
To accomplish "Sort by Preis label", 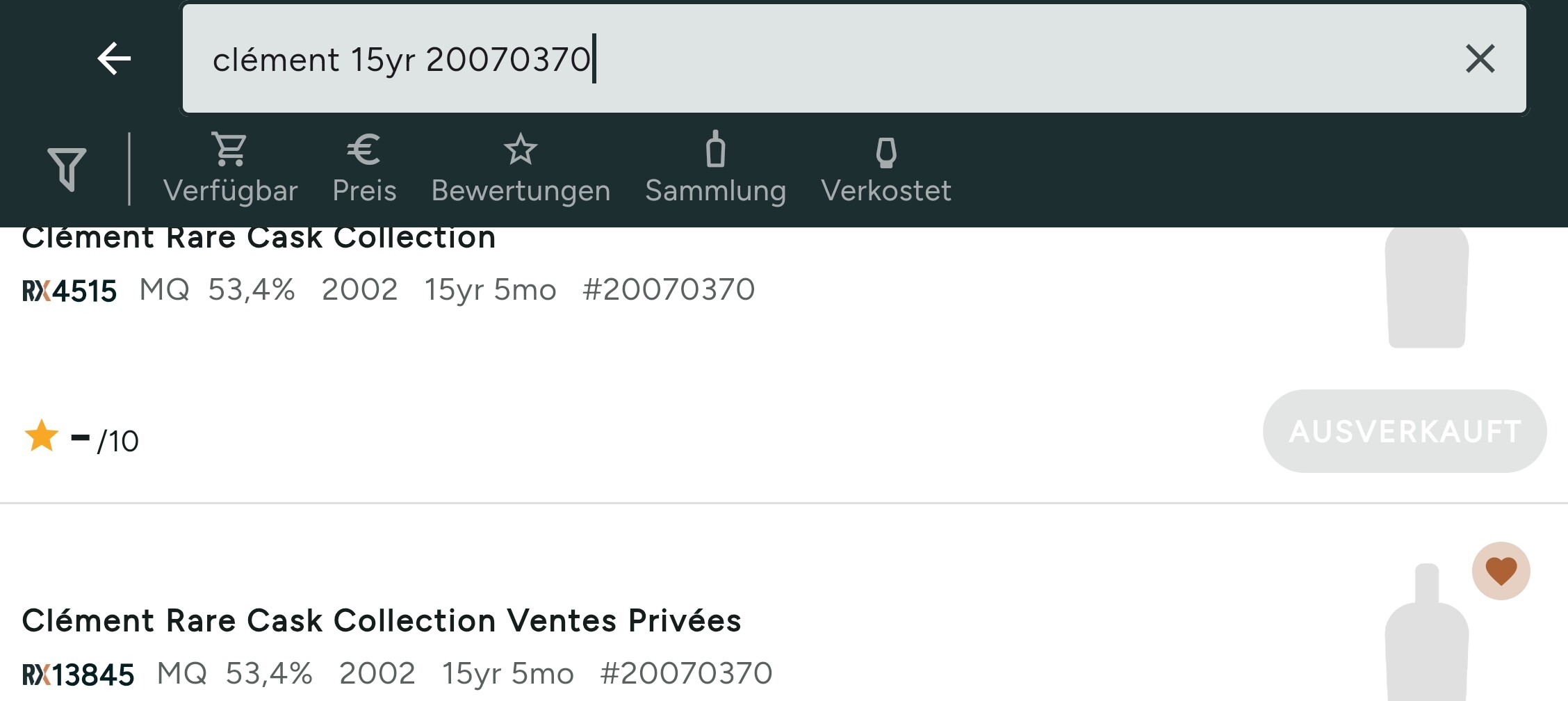I will [364, 191].
